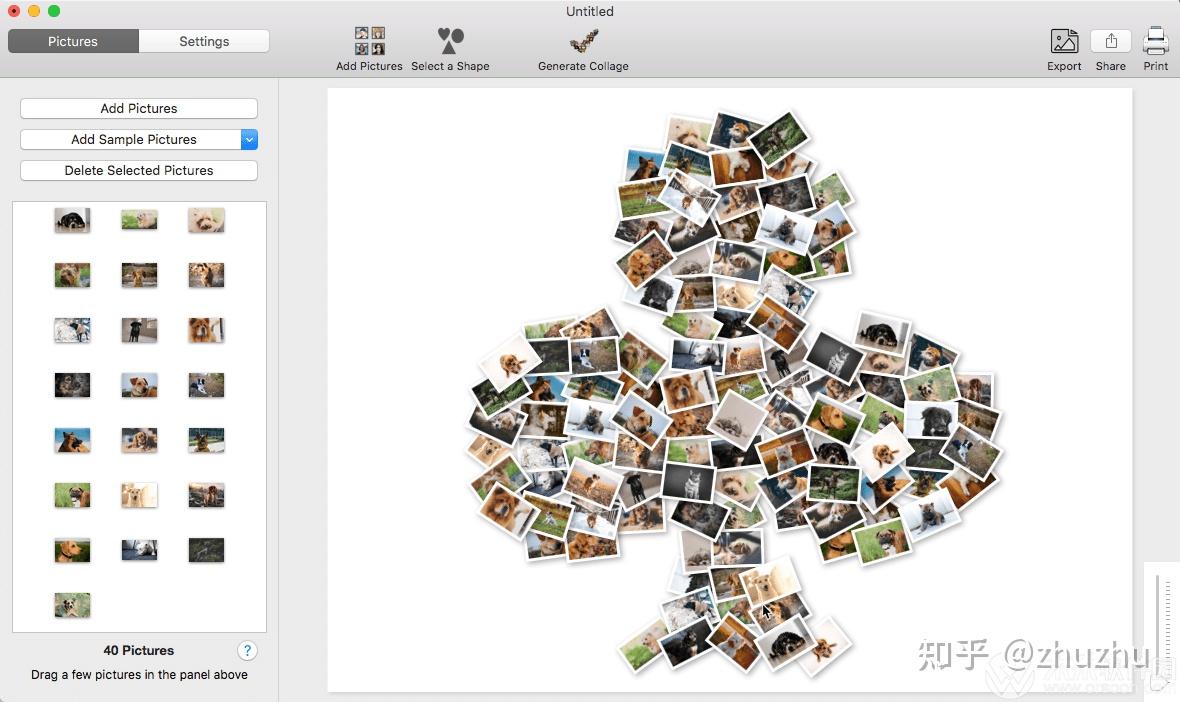Select the Pictures tab
The width and height of the screenshot is (1180, 702).
coord(72,41)
